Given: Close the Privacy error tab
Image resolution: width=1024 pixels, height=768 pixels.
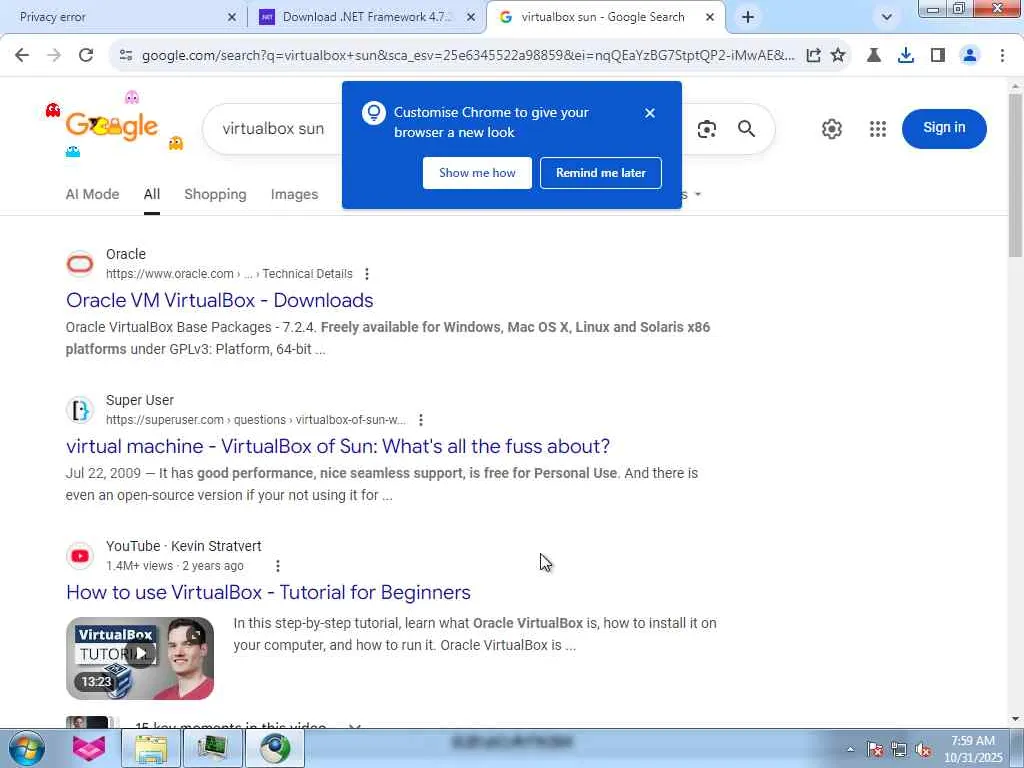Looking at the screenshot, I should point(231,18).
